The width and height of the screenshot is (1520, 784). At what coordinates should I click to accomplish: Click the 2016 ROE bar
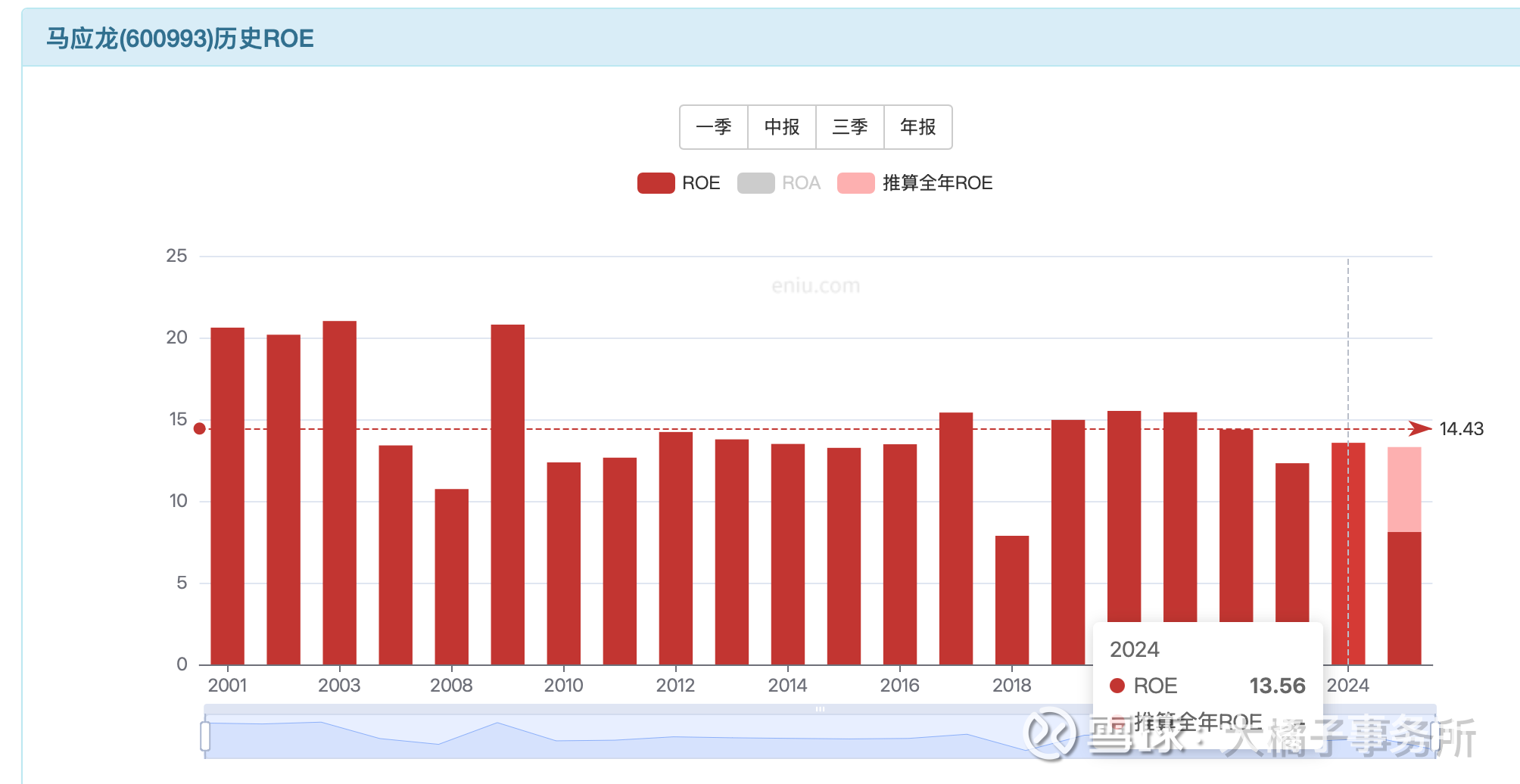(899, 555)
